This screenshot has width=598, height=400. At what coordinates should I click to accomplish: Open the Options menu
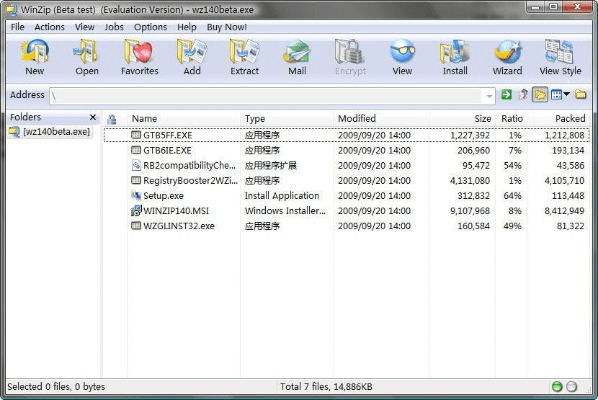point(150,27)
